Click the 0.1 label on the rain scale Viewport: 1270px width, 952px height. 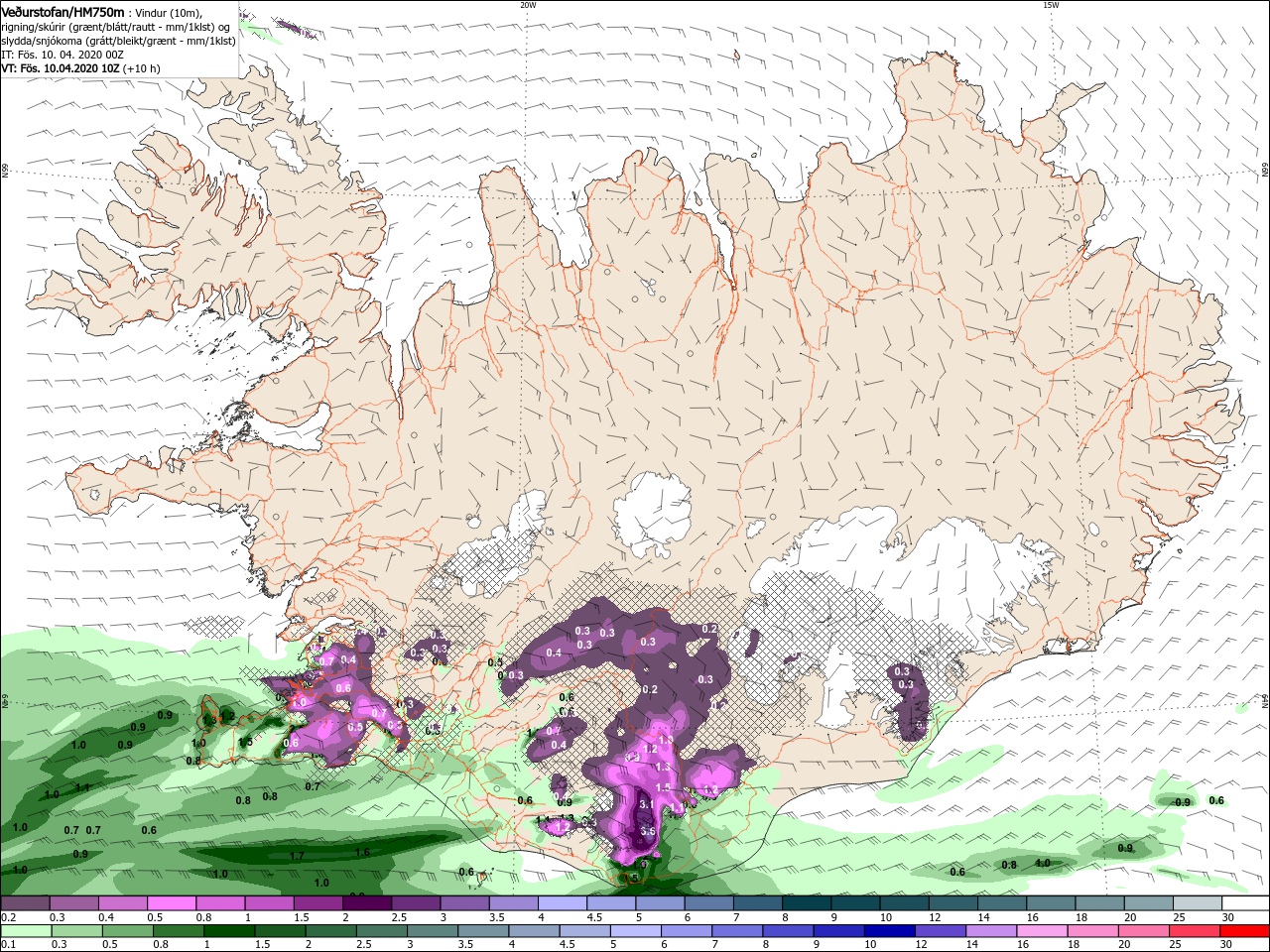coord(8,945)
